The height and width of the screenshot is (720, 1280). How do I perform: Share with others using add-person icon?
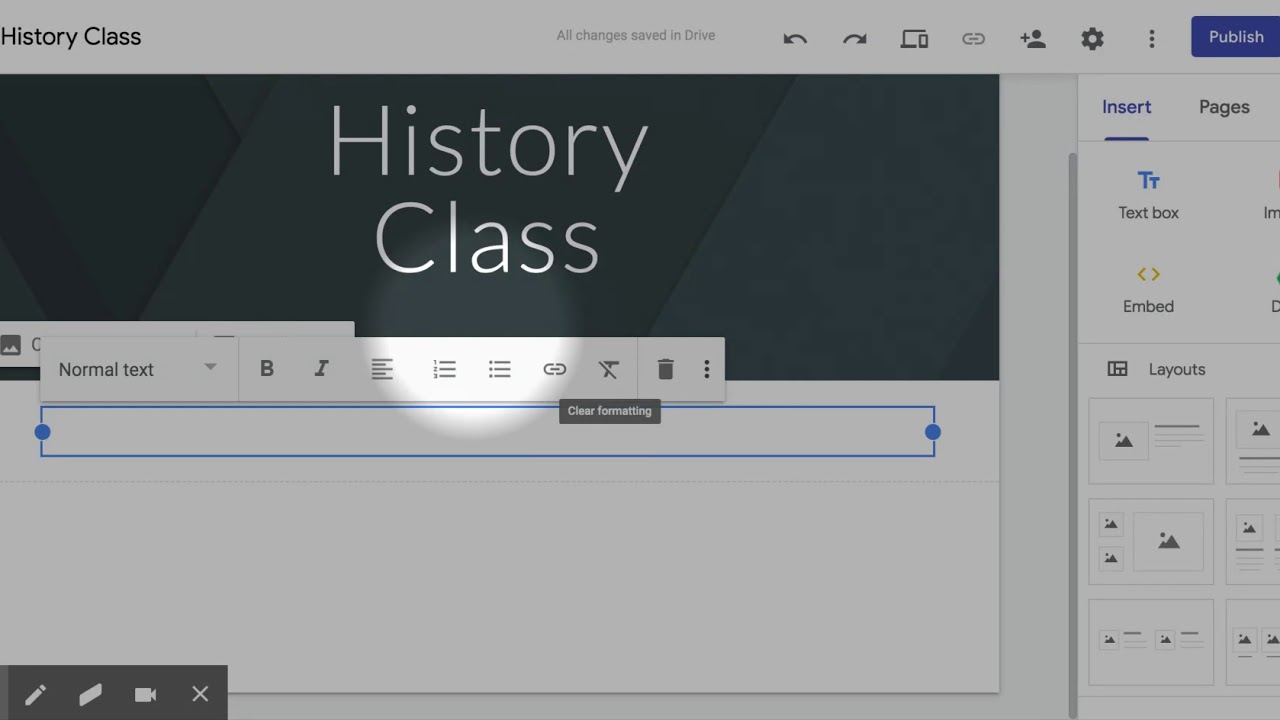tap(1033, 38)
